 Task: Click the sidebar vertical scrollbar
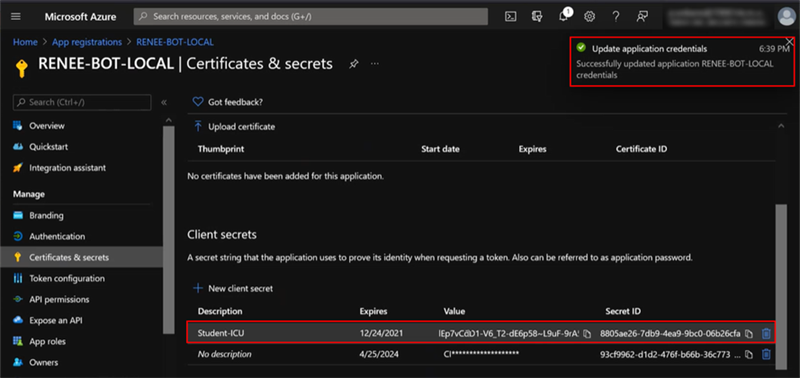168,230
